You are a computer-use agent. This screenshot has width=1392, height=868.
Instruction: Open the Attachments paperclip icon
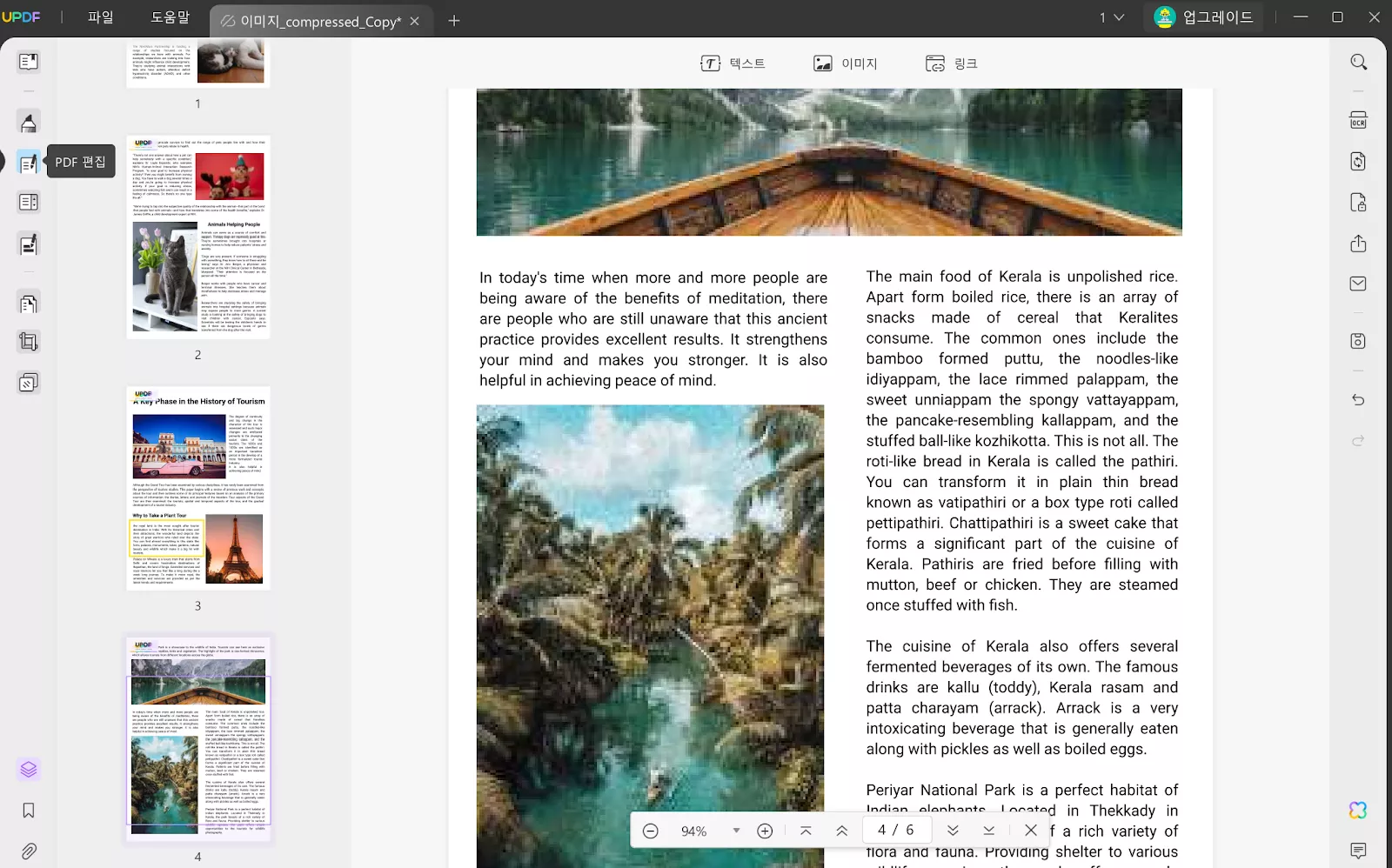[x=28, y=851]
